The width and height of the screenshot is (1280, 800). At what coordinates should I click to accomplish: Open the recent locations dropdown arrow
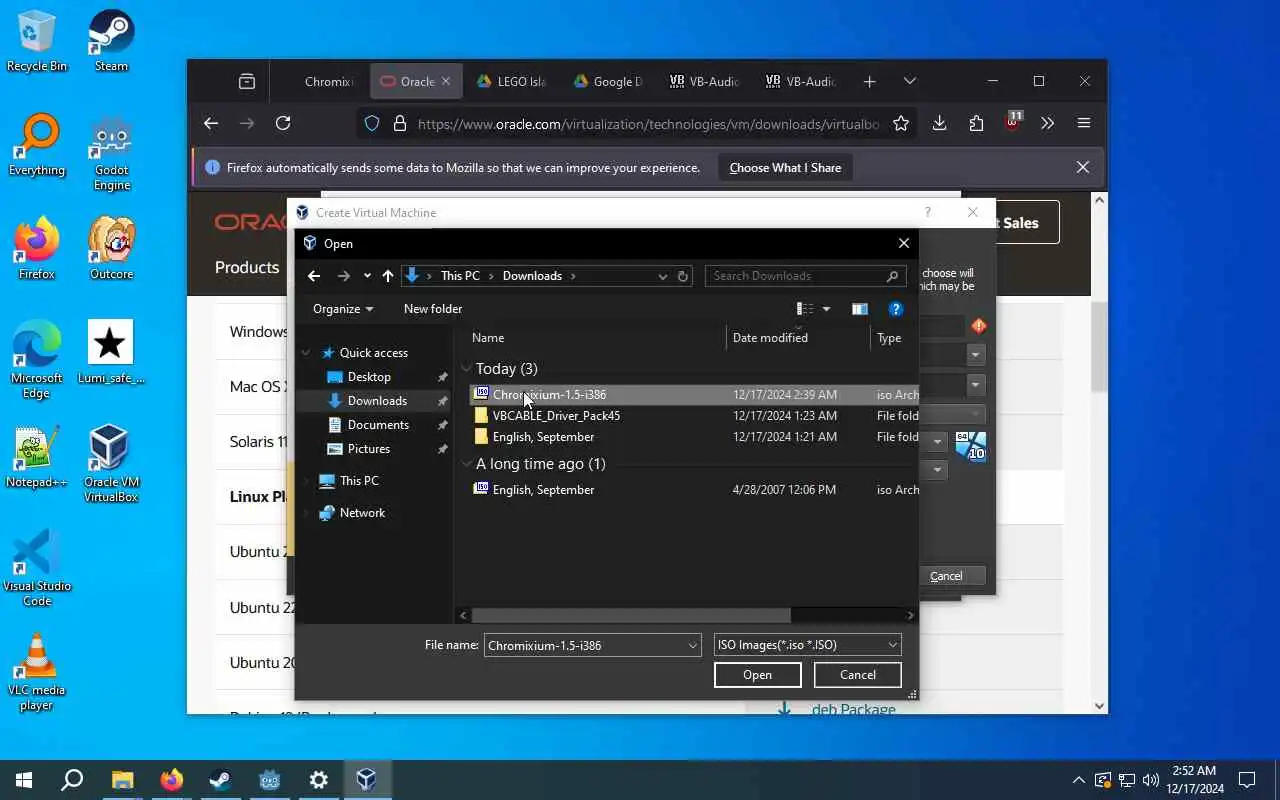click(367, 276)
